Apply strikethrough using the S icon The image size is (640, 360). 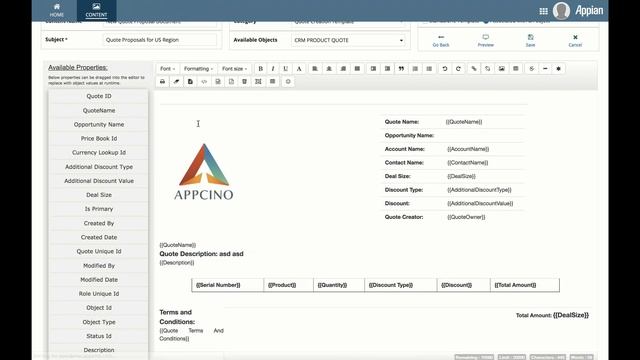point(532,69)
